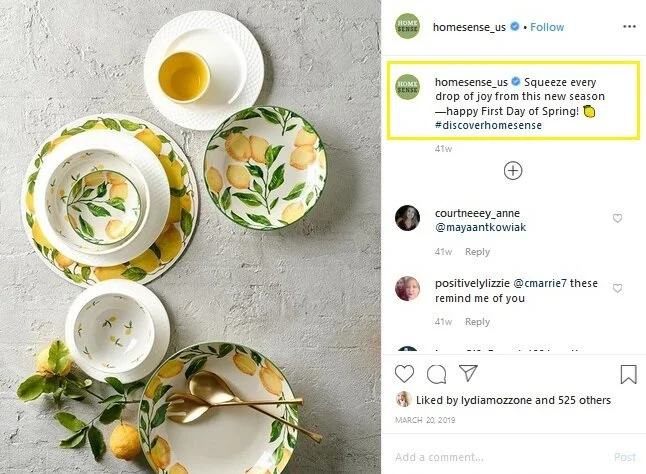Follow the homesense_us account

pyautogui.click(x=547, y=27)
